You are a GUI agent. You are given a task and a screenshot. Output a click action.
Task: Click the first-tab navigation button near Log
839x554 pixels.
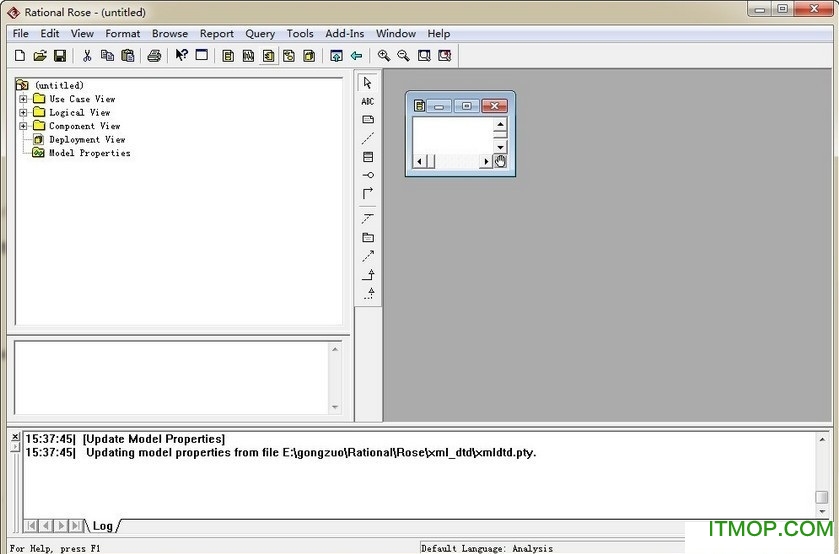point(32,526)
